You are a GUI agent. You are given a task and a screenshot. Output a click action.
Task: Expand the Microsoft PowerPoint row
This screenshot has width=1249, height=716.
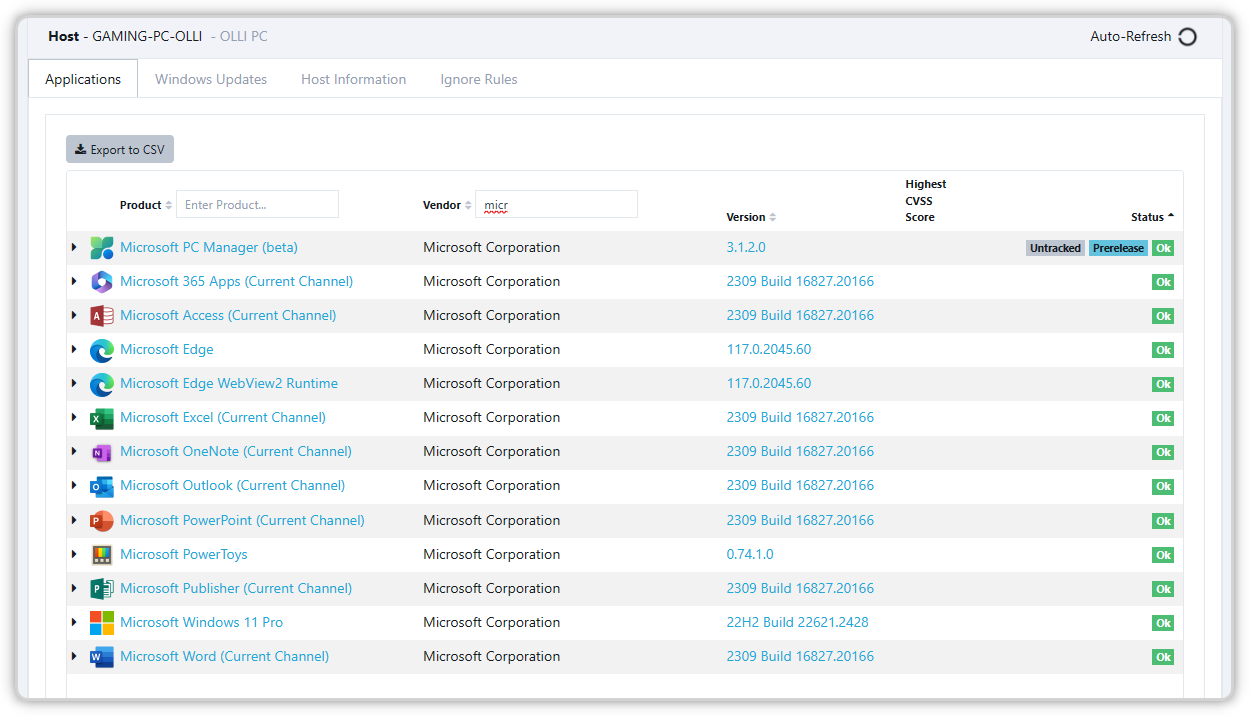pos(74,520)
